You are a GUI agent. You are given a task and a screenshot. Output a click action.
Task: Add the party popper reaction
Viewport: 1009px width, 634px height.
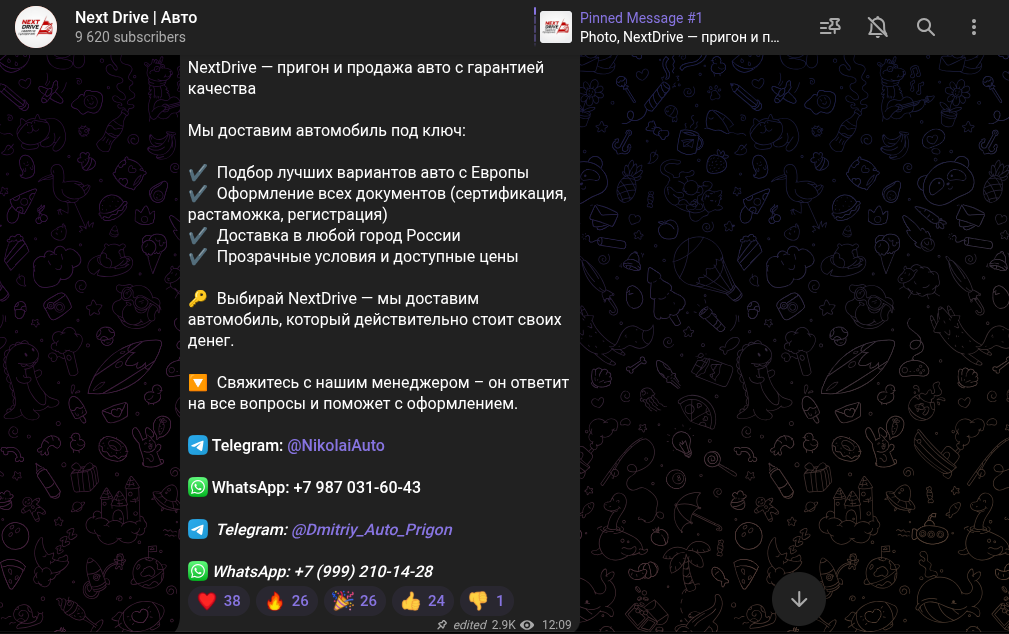click(x=355, y=601)
